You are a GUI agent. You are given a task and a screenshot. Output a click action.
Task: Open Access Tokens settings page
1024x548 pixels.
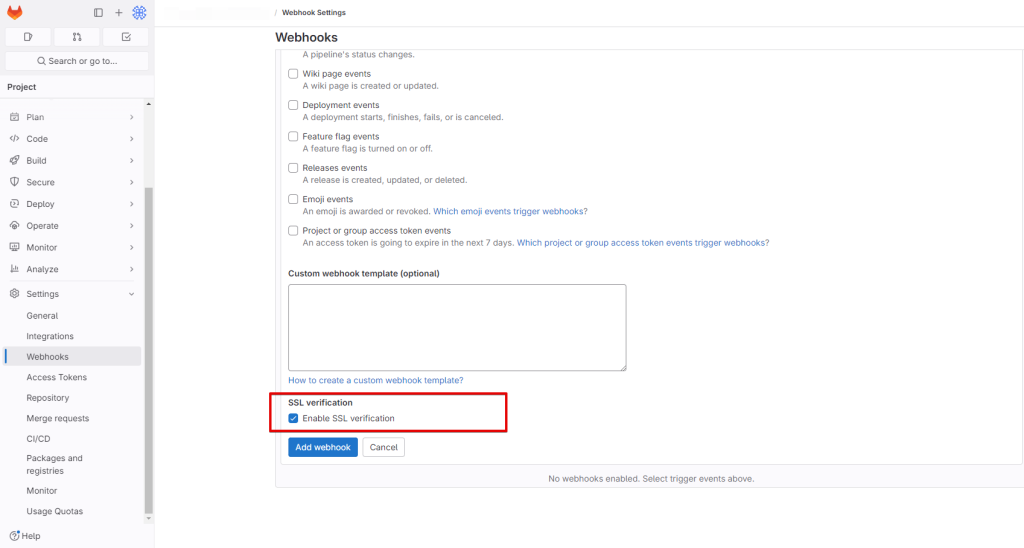pos(57,377)
